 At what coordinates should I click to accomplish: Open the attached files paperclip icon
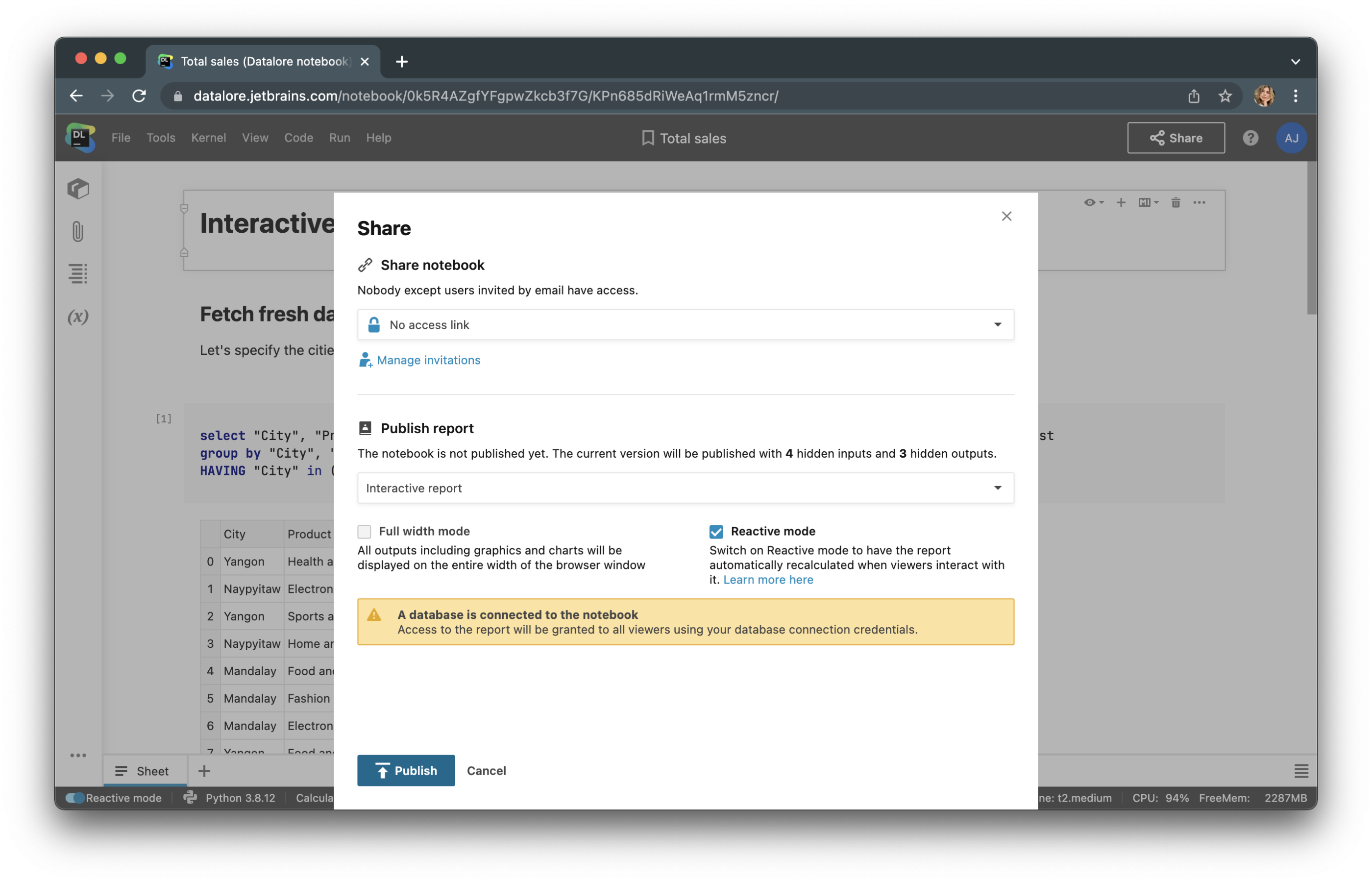pos(78,232)
